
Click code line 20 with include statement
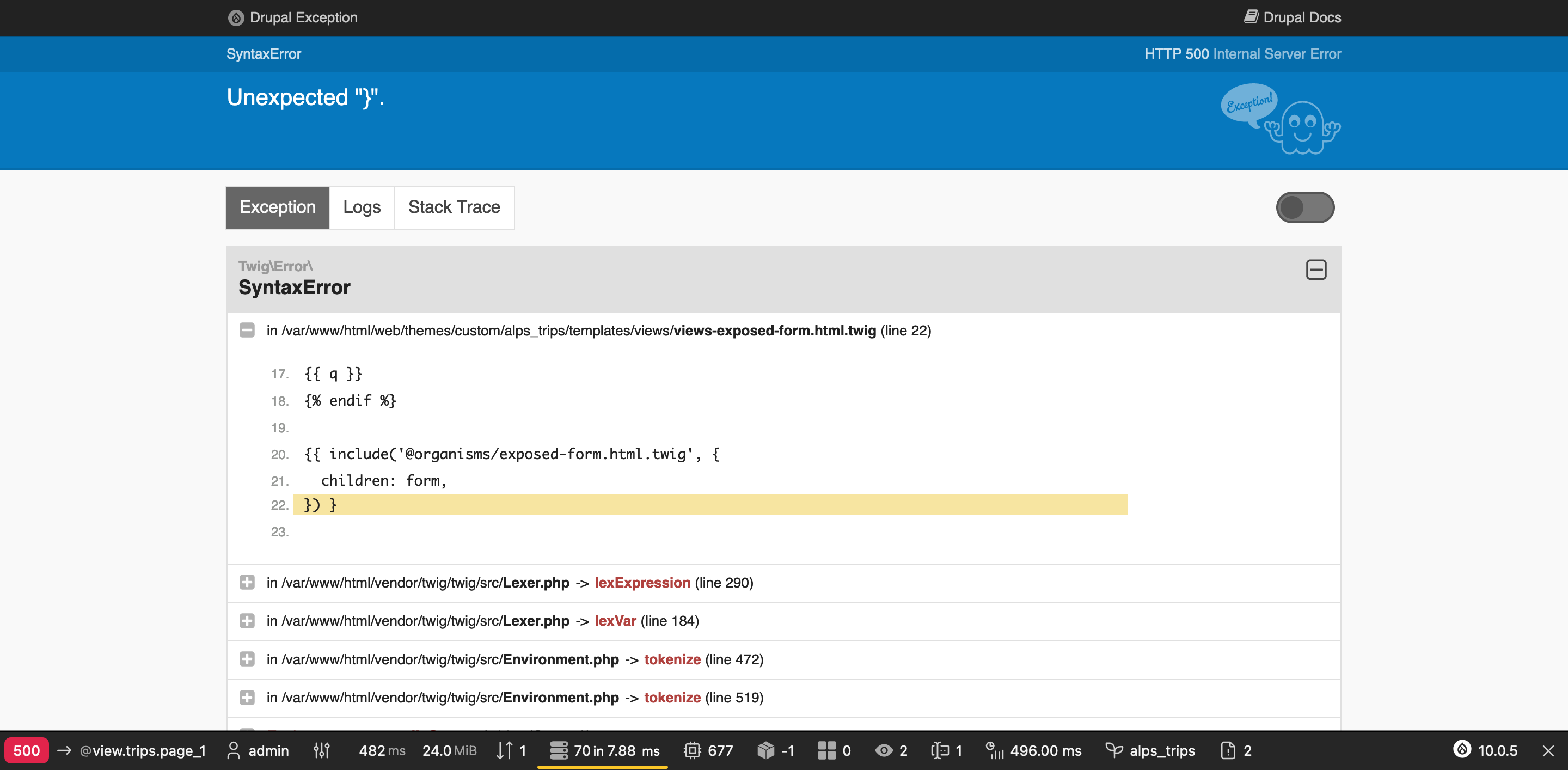(x=512, y=454)
